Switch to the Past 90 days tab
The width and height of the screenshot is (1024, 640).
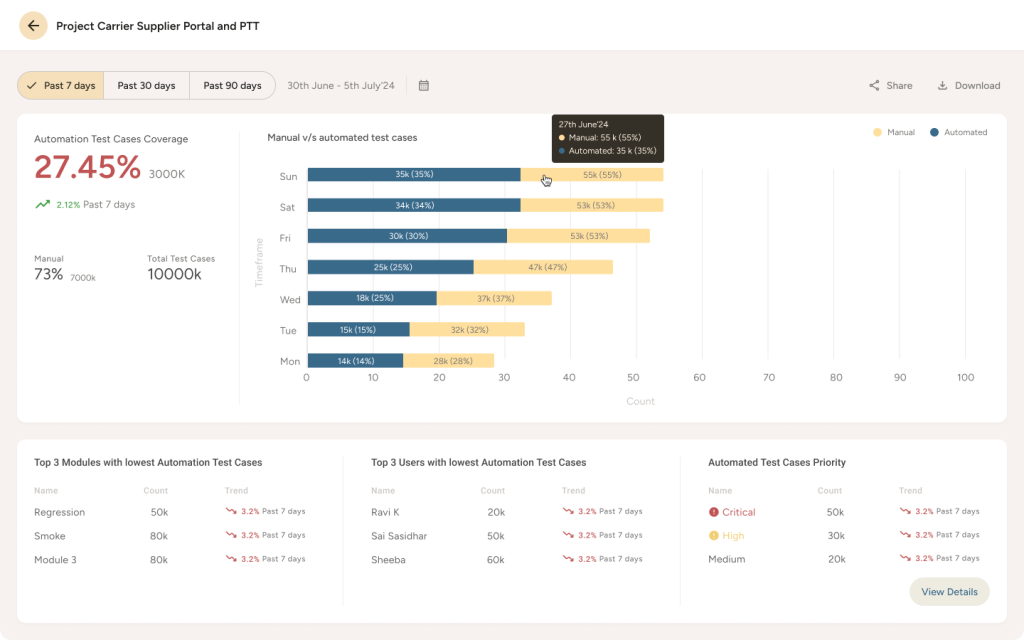tap(232, 85)
